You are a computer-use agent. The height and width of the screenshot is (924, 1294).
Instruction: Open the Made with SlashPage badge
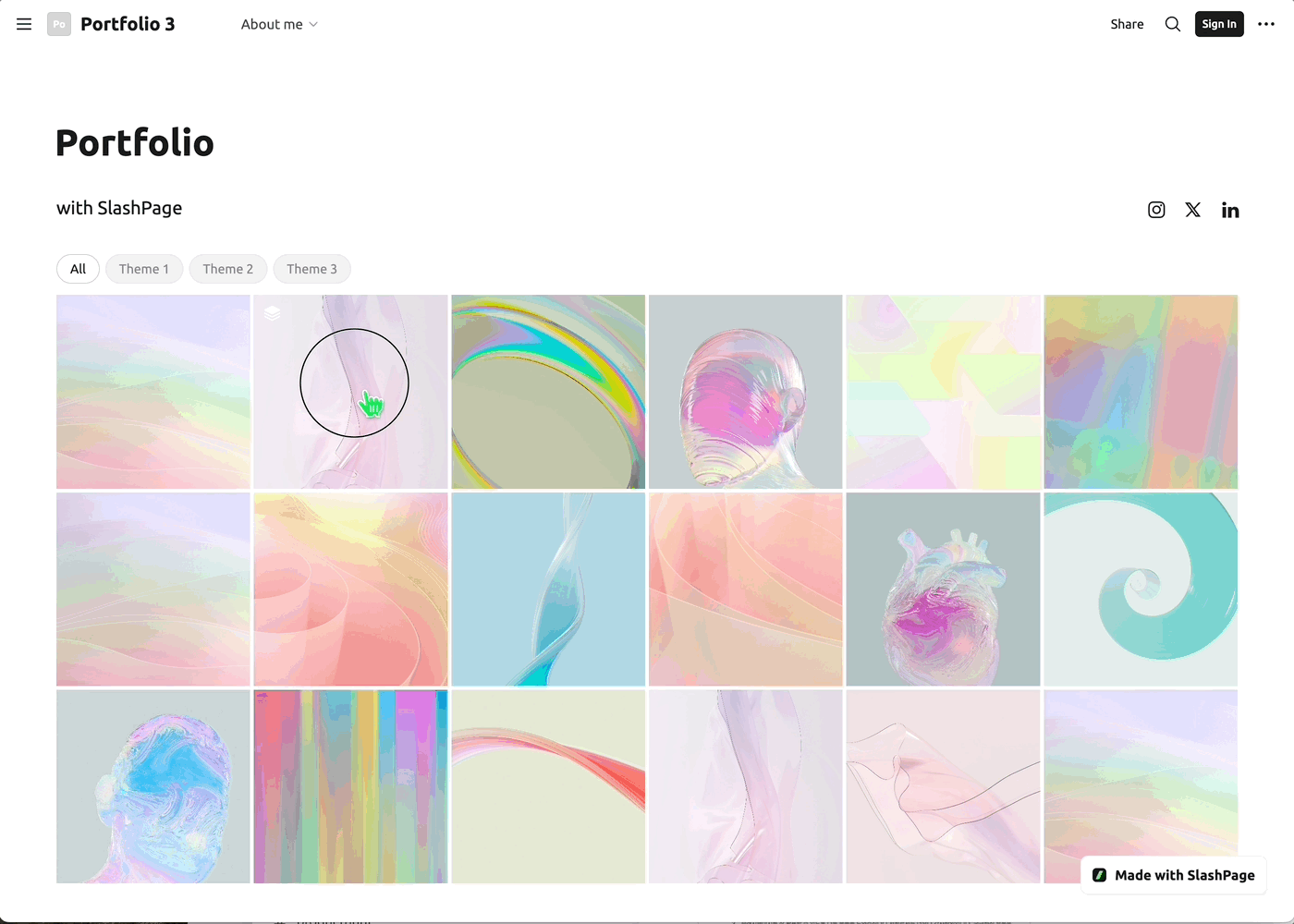point(1174,875)
